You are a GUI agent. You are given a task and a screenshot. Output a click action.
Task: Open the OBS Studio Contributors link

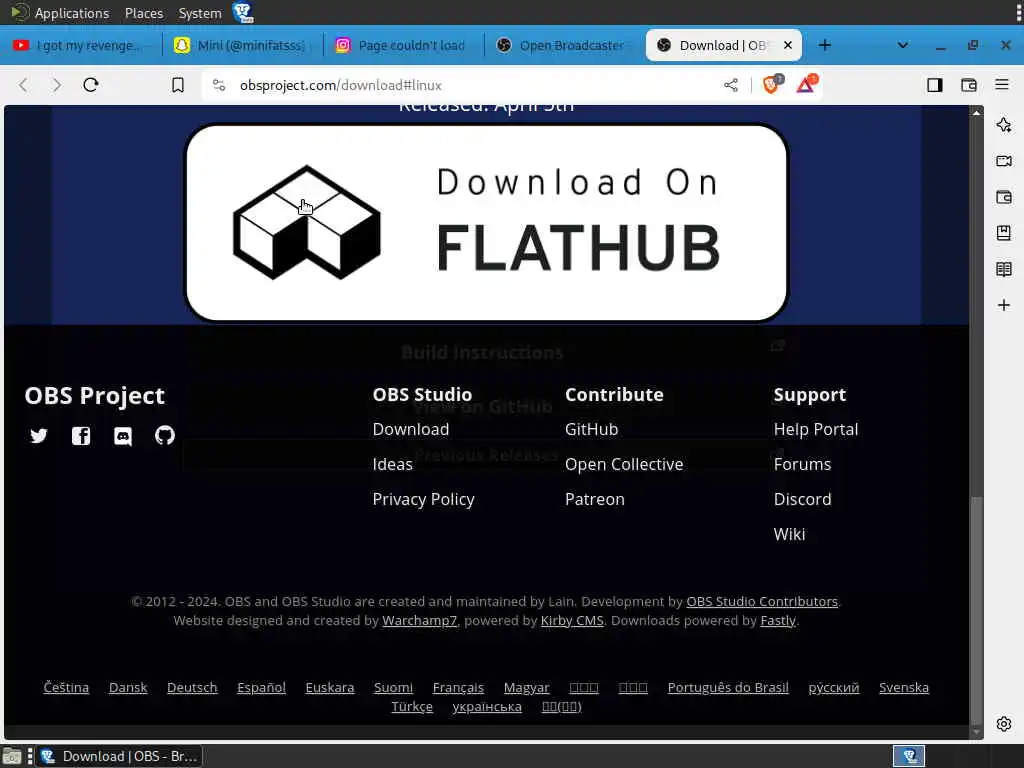point(761,601)
